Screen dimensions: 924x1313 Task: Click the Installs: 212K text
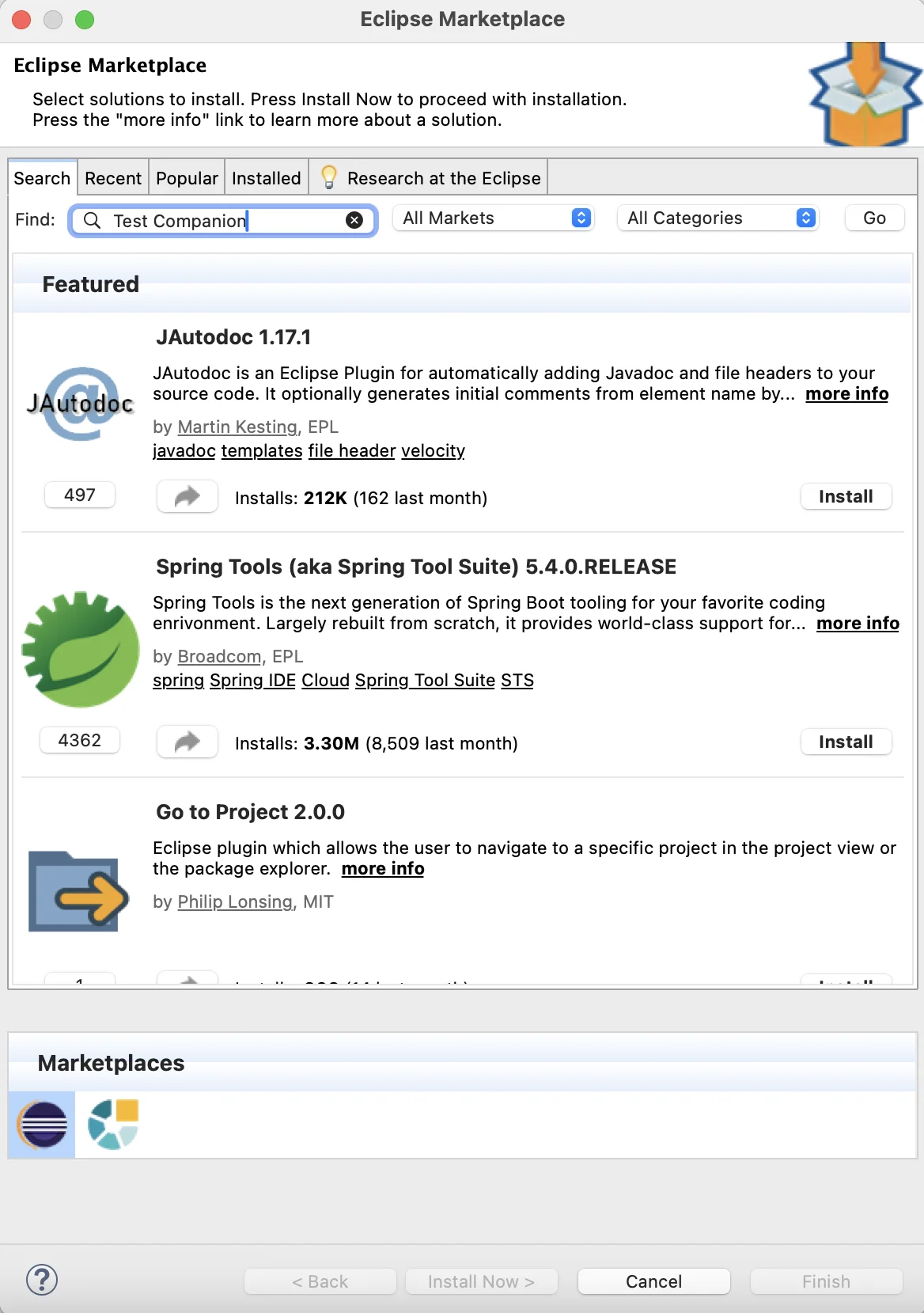pos(361,498)
